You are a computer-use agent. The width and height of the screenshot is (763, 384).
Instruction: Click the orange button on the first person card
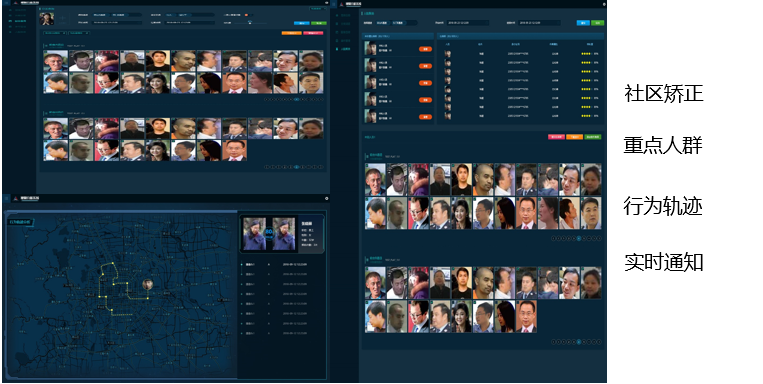coord(425,49)
